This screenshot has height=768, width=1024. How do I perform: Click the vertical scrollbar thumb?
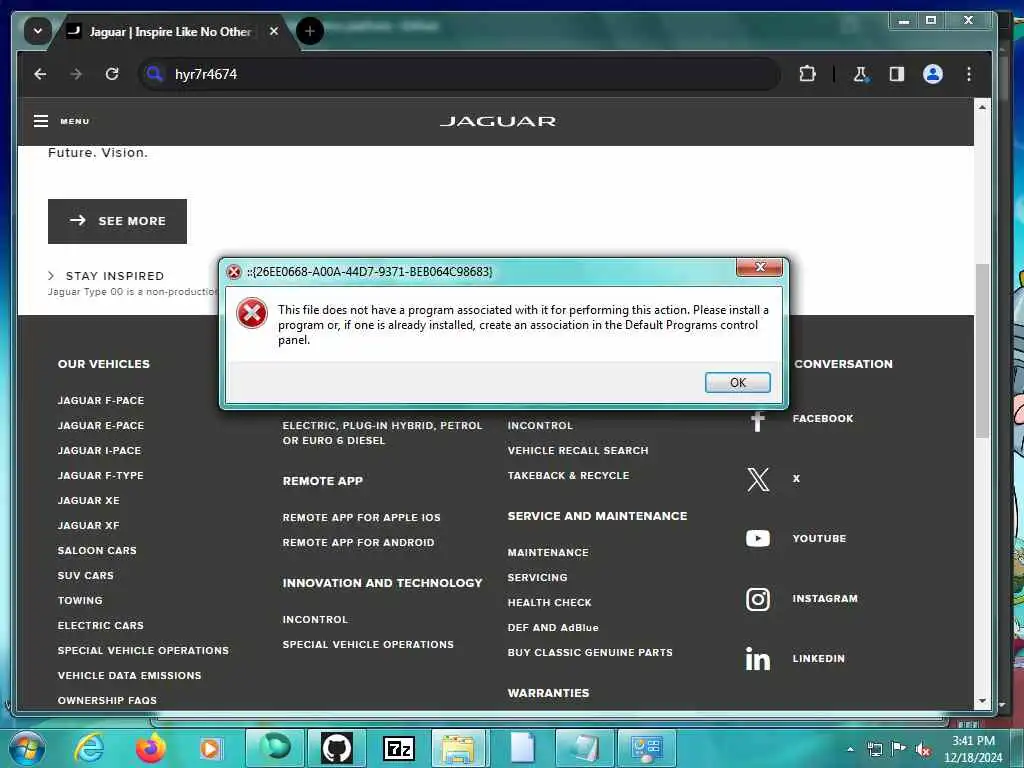pyautogui.click(x=982, y=351)
